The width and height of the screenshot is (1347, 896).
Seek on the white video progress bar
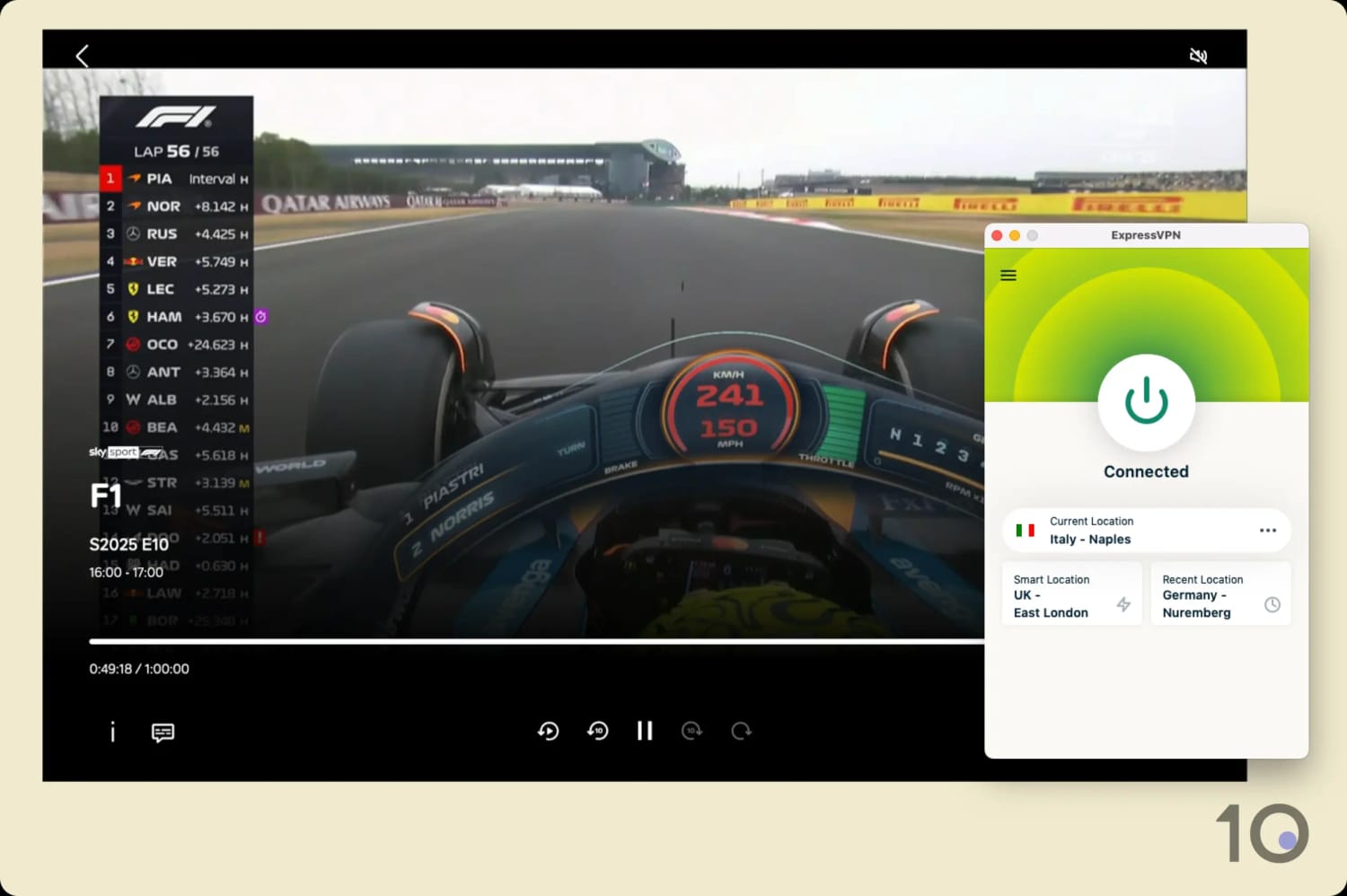pyautogui.click(x=536, y=641)
